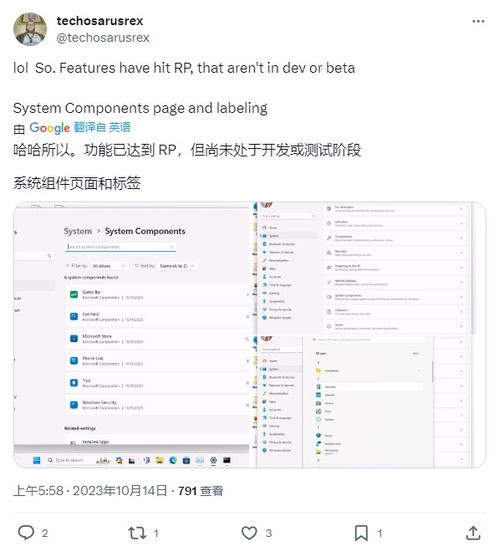The width and height of the screenshot is (499, 552).
Task: Click the Windows Start icon in the screenshot taskbar
Action: (37, 460)
